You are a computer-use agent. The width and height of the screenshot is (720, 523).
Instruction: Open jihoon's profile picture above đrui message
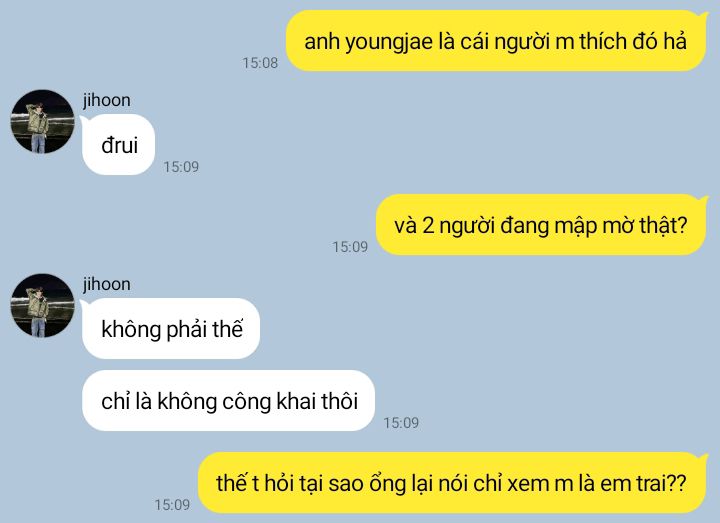pyautogui.click(x=42, y=121)
